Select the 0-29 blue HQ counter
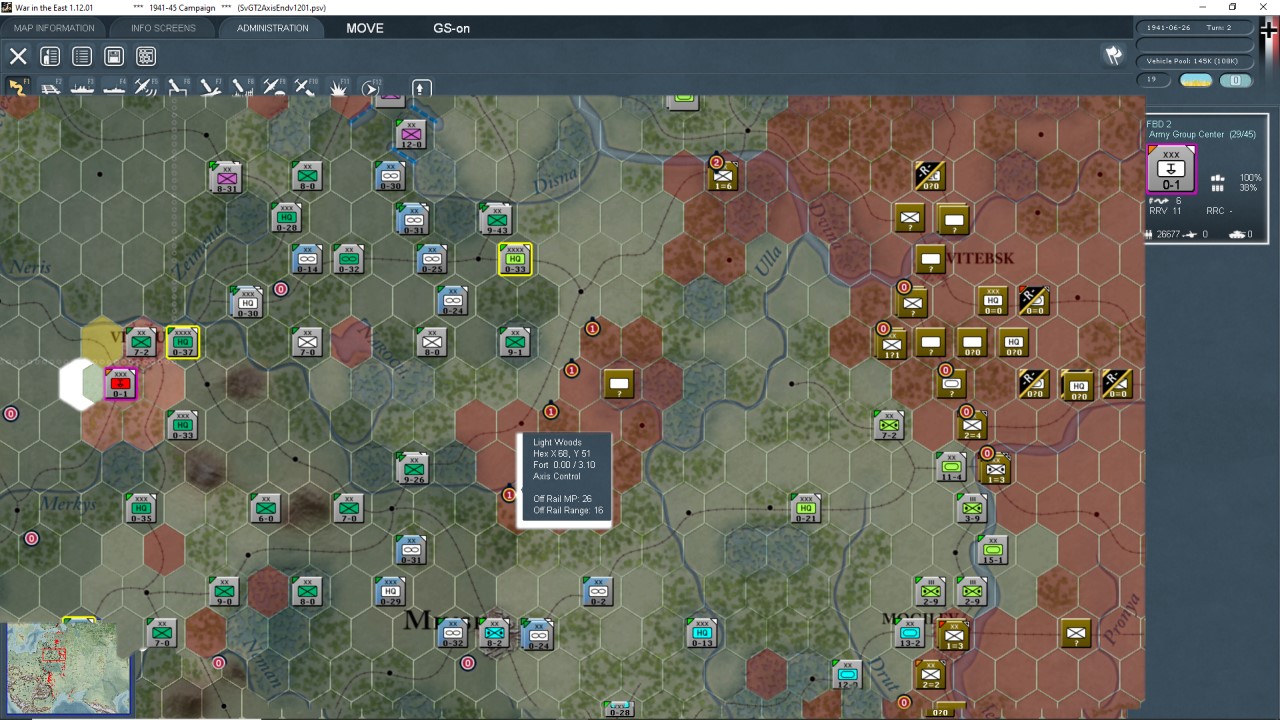The height and width of the screenshot is (720, 1280). tap(390, 591)
